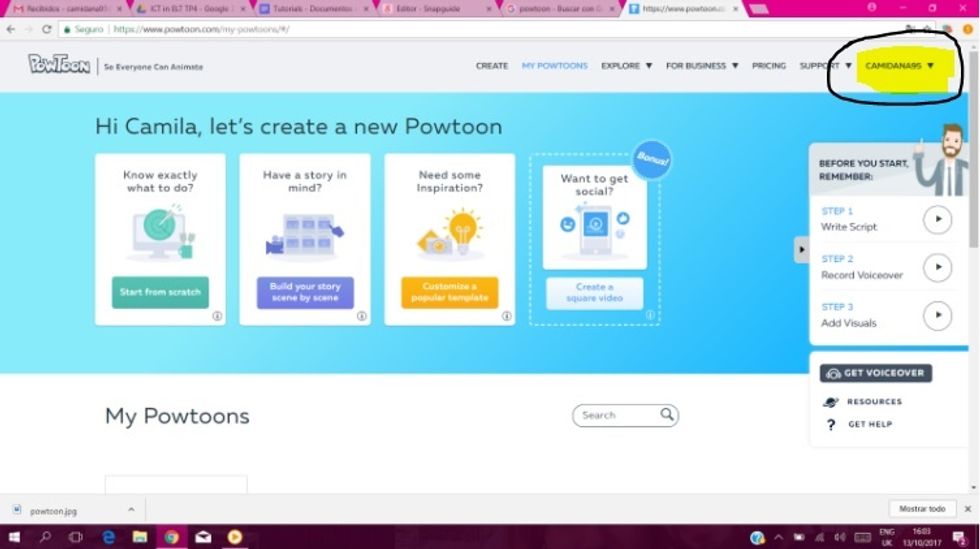
Task: Click the storyboard camera illustration
Action: click(x=304, y=235)
